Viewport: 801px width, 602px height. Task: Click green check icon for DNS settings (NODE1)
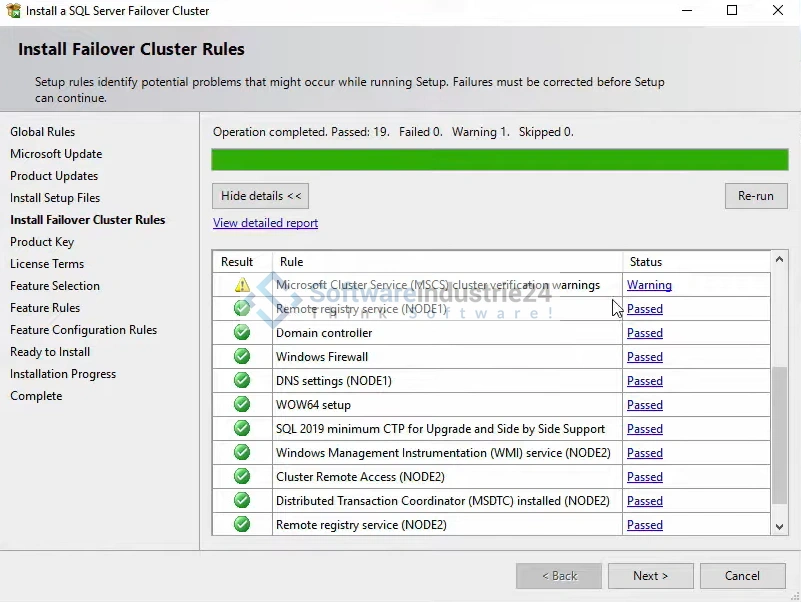242,381
